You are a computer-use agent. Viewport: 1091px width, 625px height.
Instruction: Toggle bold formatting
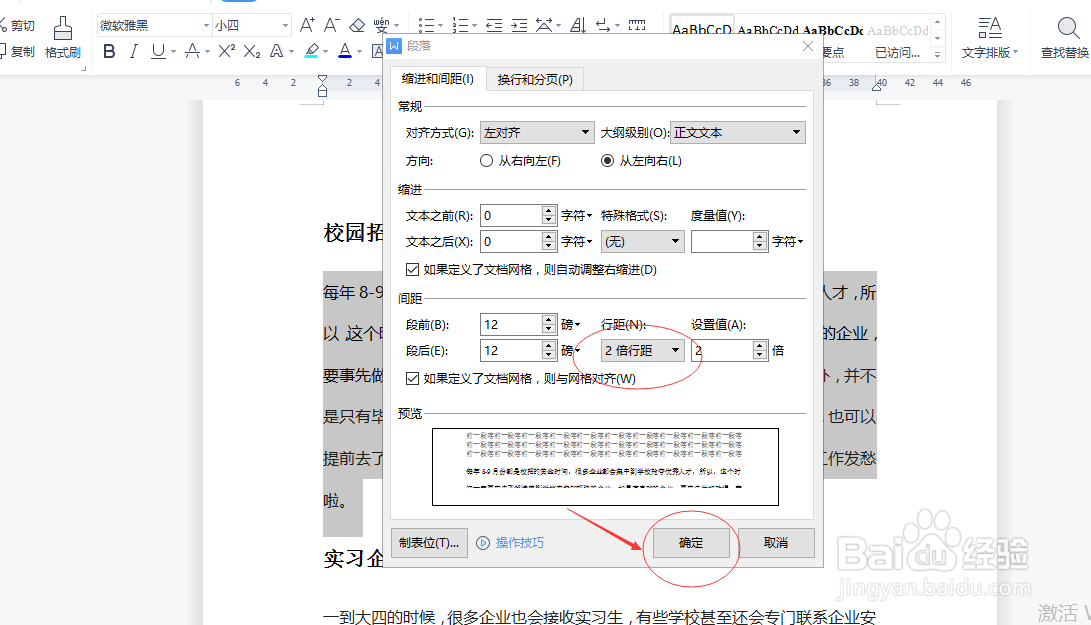coord(109,51)
